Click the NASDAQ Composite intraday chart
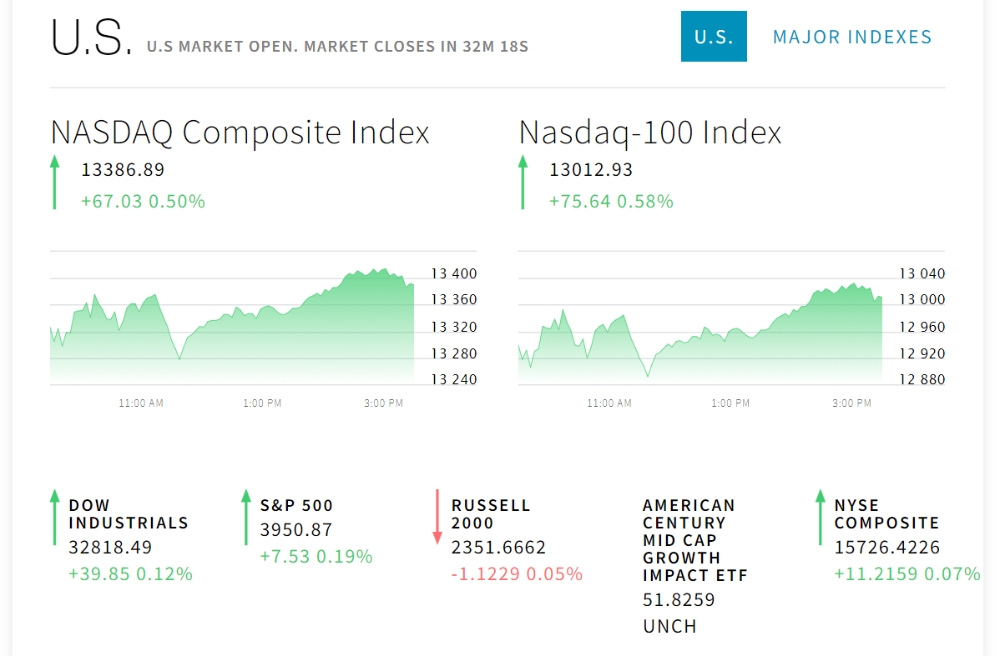 click(232, 325)
